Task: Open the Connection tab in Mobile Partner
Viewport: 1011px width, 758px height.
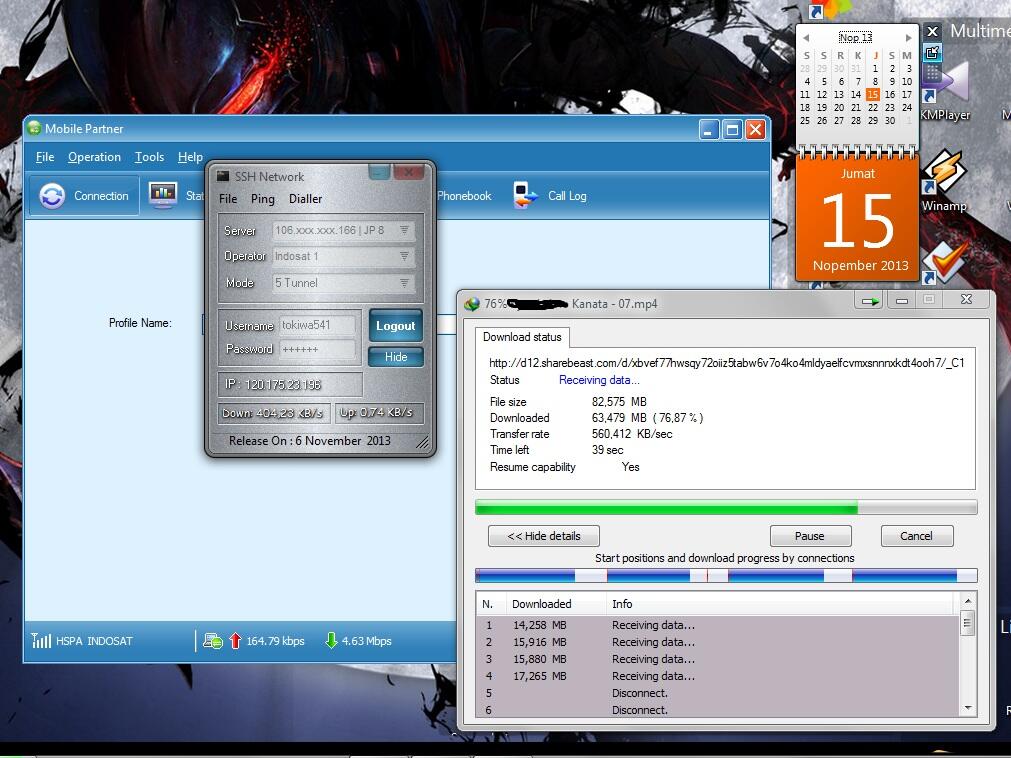Action: click(x=84, y=196)
